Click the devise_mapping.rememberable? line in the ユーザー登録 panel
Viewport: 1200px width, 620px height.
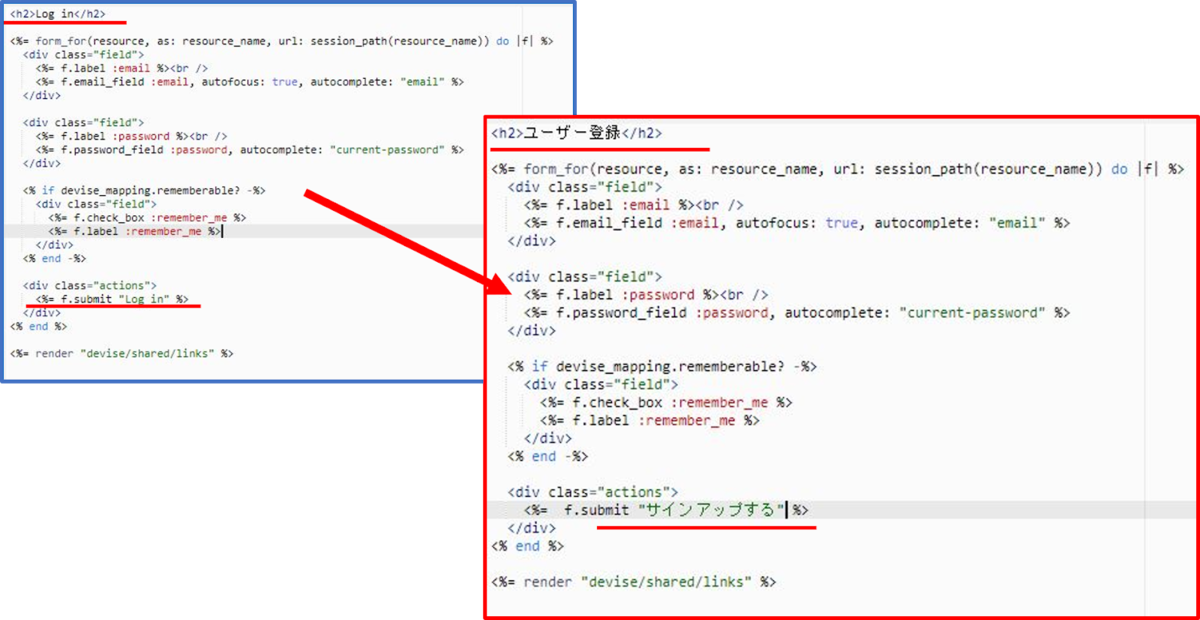coord(662,367)
